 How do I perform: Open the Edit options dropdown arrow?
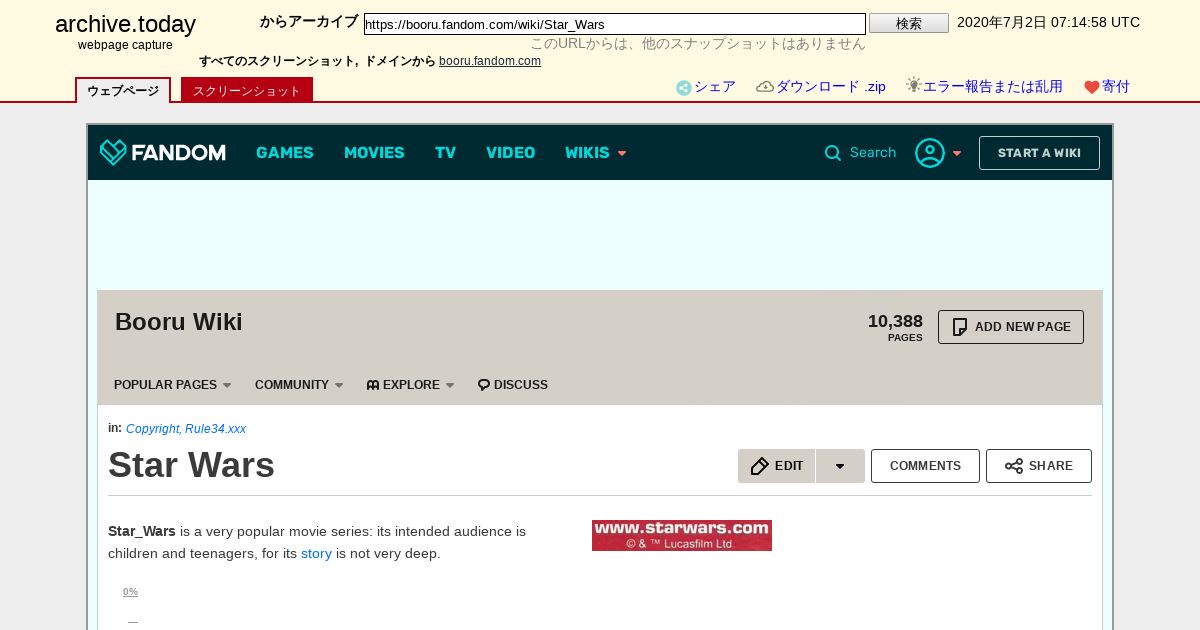coord(840,466)
